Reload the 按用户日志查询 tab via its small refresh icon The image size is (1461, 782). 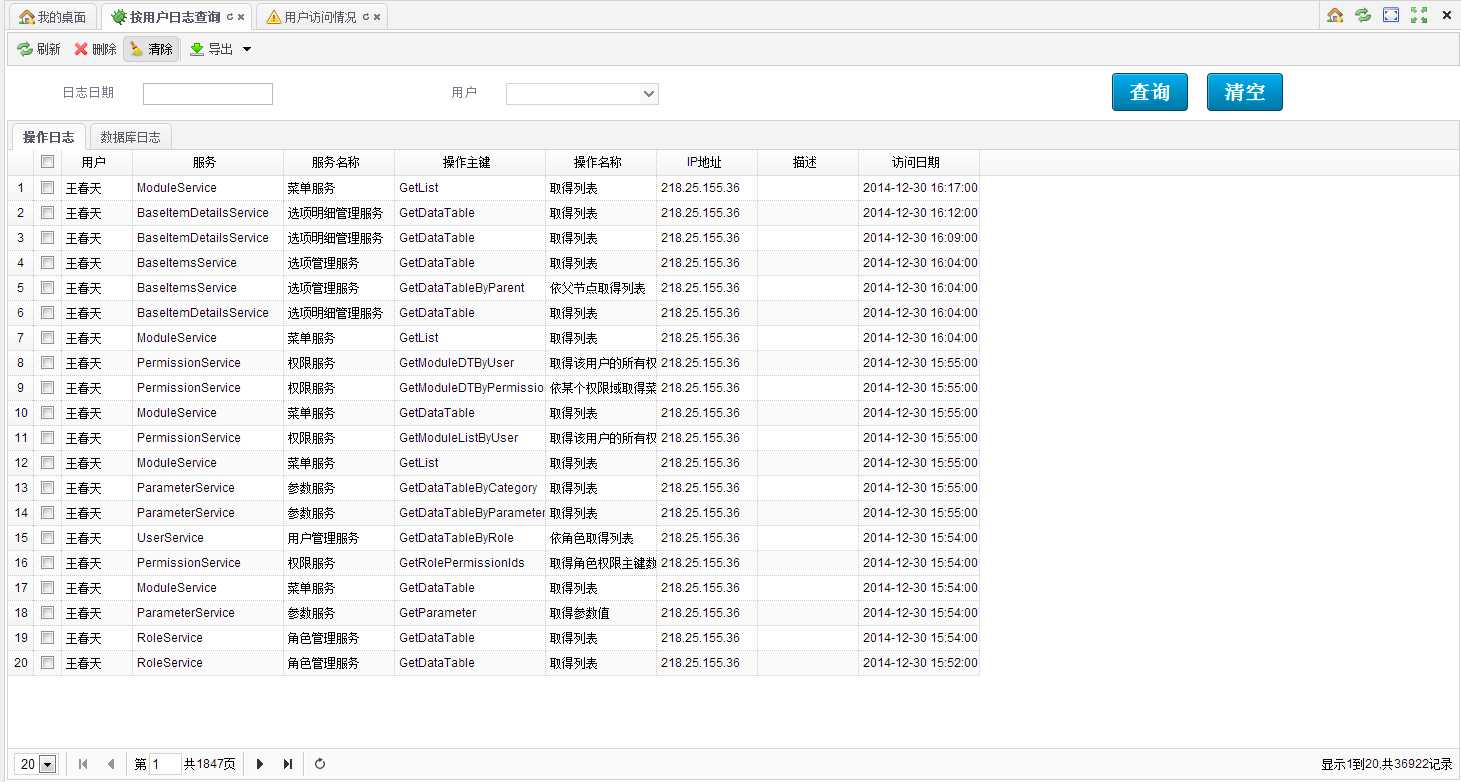point(229,17)
